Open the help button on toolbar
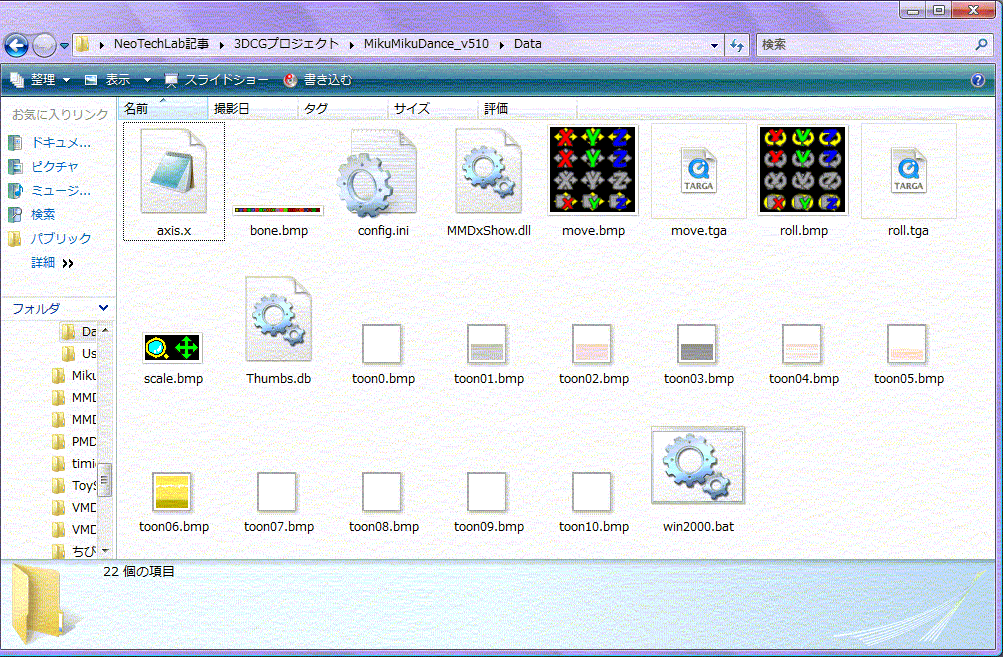Screen dimensions: 1003x657 pyautogui.click(x=977, y=80)
